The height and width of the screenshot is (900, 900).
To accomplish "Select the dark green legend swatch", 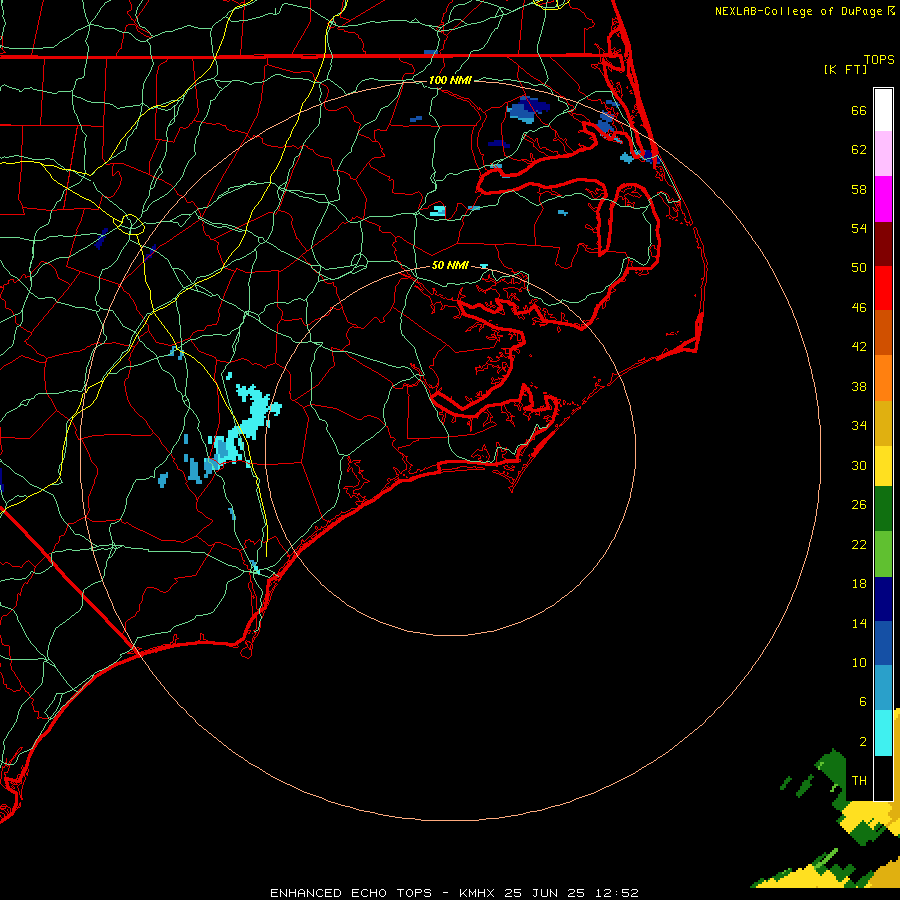I will (883, 509).
